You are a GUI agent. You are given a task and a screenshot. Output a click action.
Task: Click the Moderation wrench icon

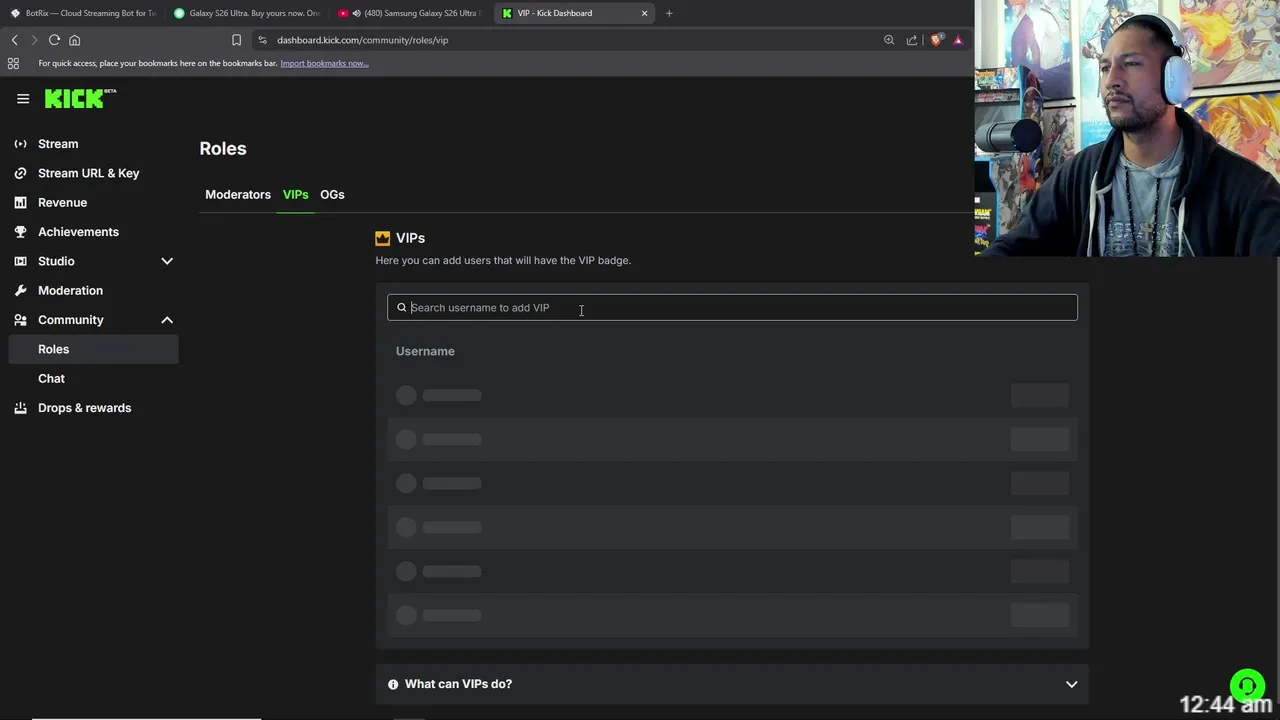click(20, 290)
